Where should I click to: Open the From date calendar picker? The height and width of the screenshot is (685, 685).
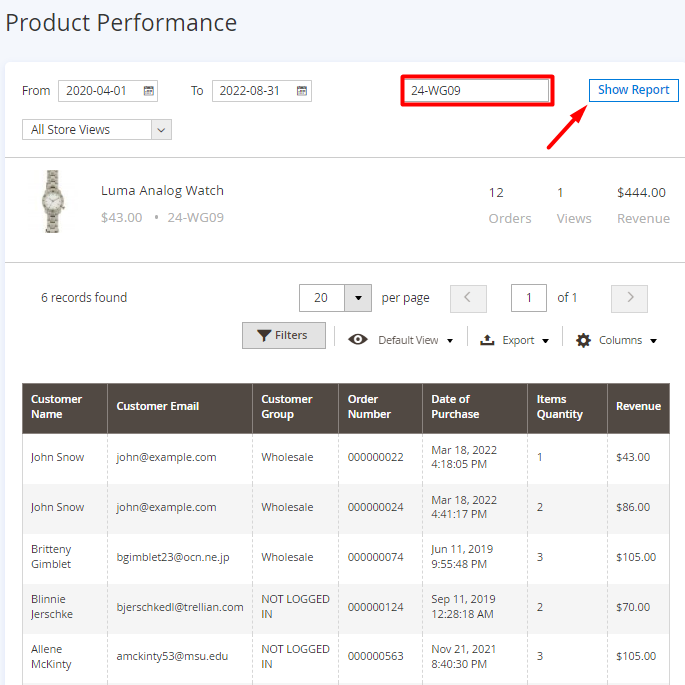coord(149,91)
